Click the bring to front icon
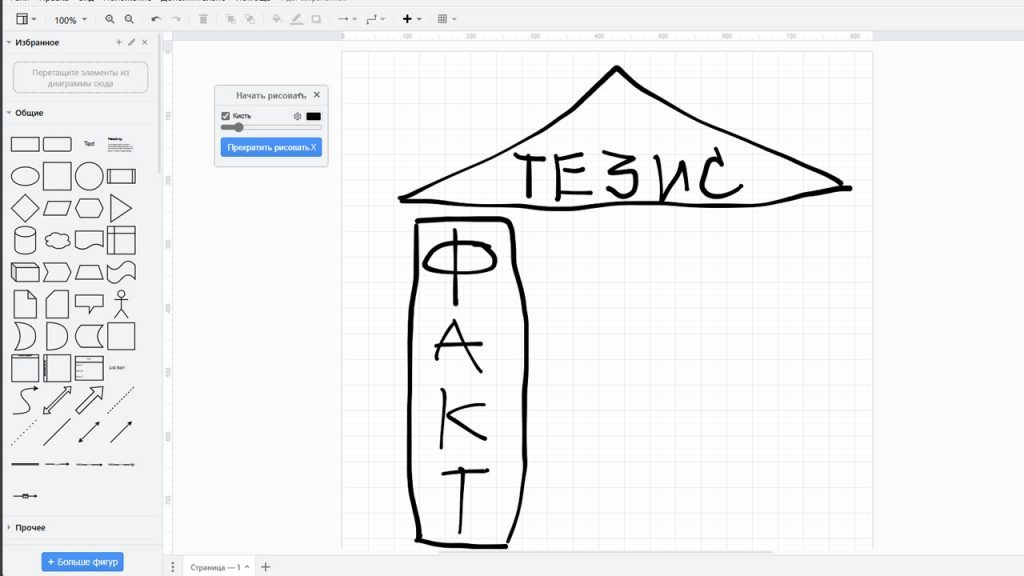Screen dimensions: 1024x576 coord(231,20)
